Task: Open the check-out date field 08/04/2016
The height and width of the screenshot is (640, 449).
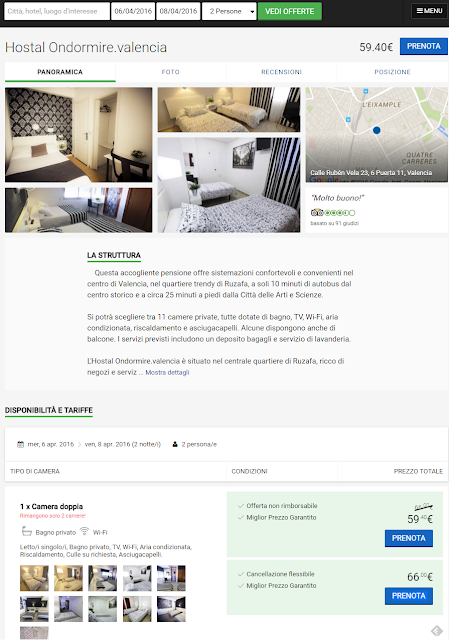Action: 178,11
